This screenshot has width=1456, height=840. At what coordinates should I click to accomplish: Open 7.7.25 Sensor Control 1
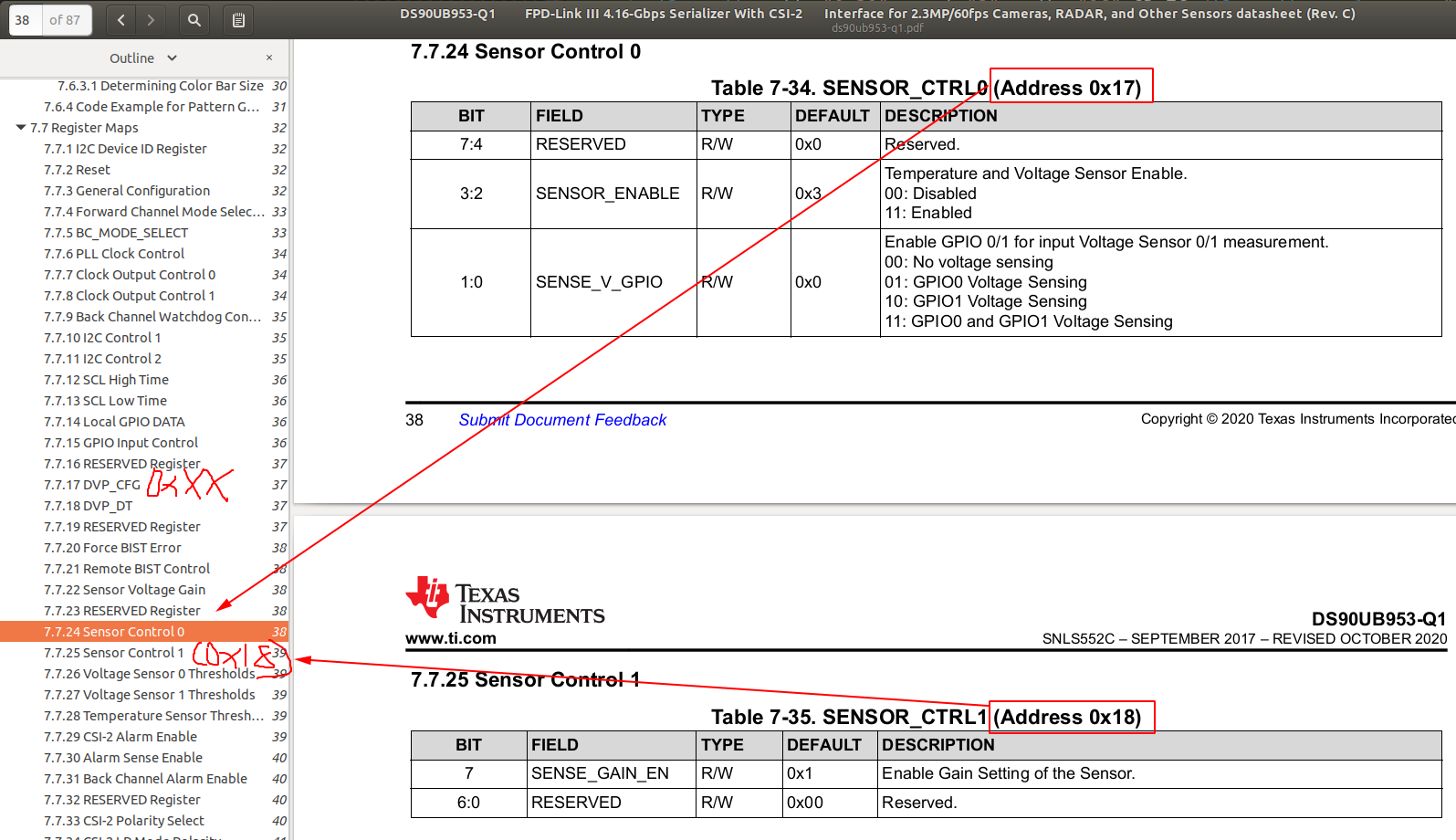click(114, 653)
